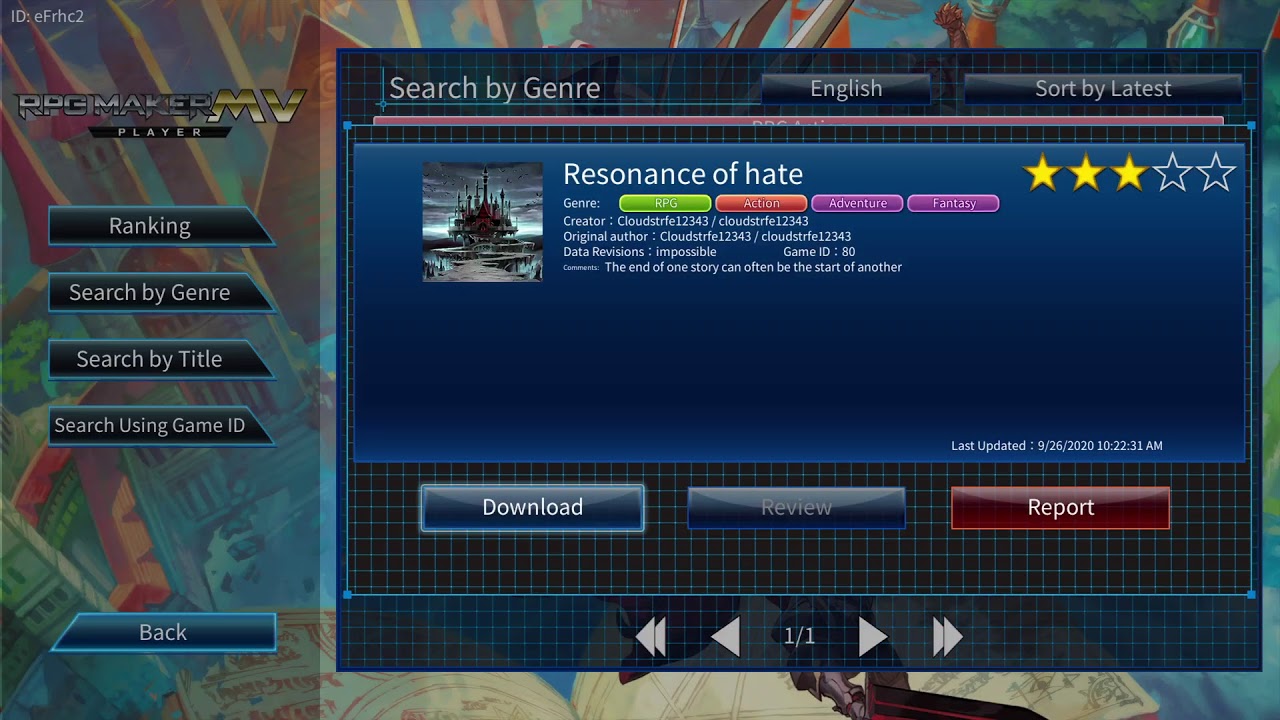Screen dimensions: 1280x720
Task: Open the Ranking menu
Action: pos(160,226)
